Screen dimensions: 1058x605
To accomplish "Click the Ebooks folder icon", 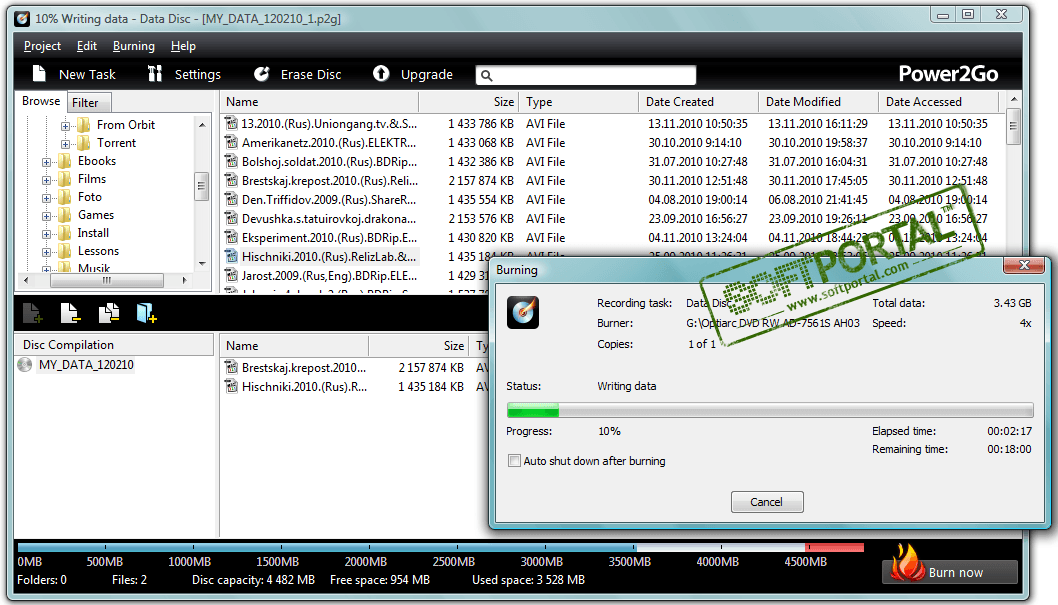I will tap(65, 161).
